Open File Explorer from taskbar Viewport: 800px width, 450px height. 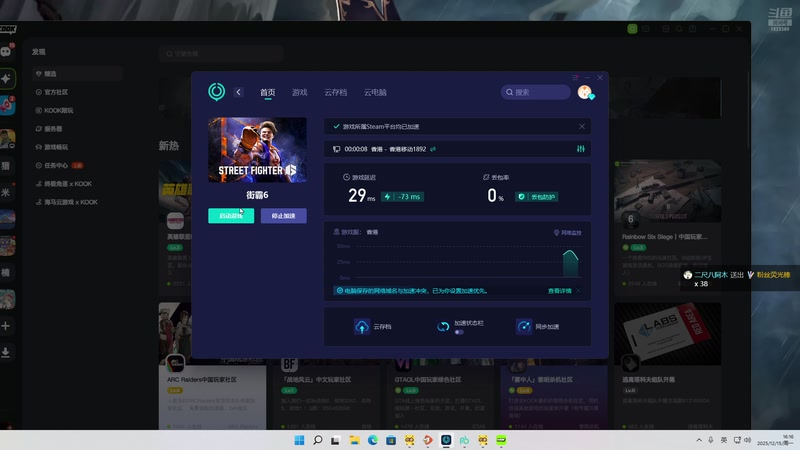pos(354,440)
